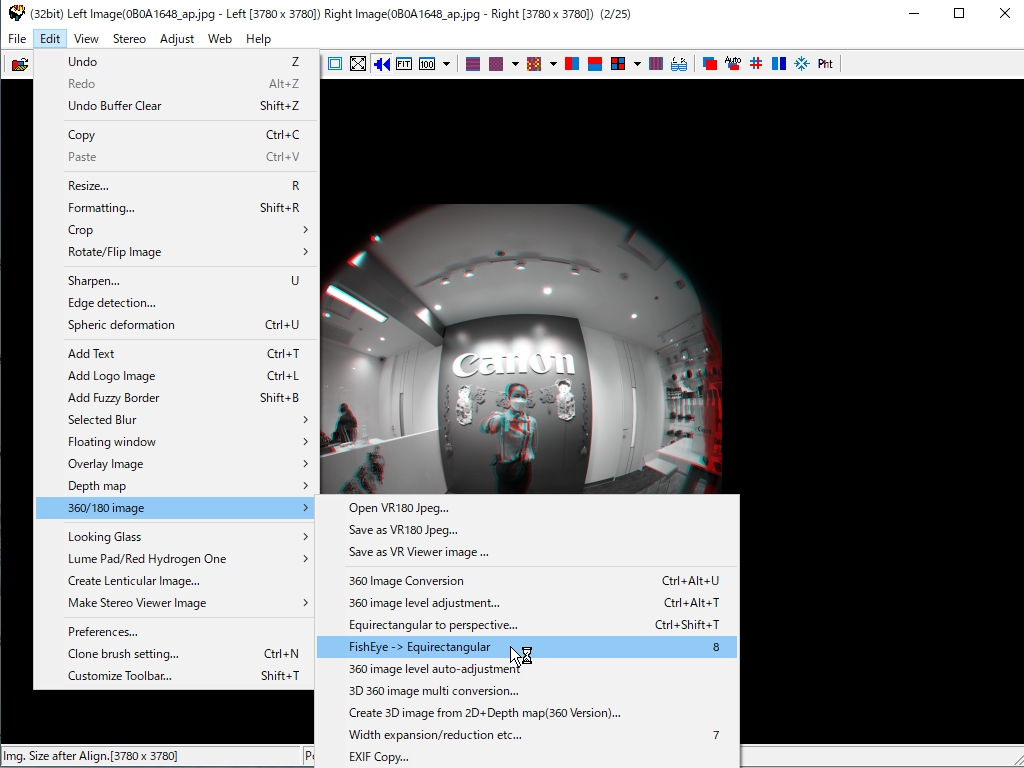Choose Copy in the Edit menu
The image size is (1024, 768).
click(x=176, y=135)
